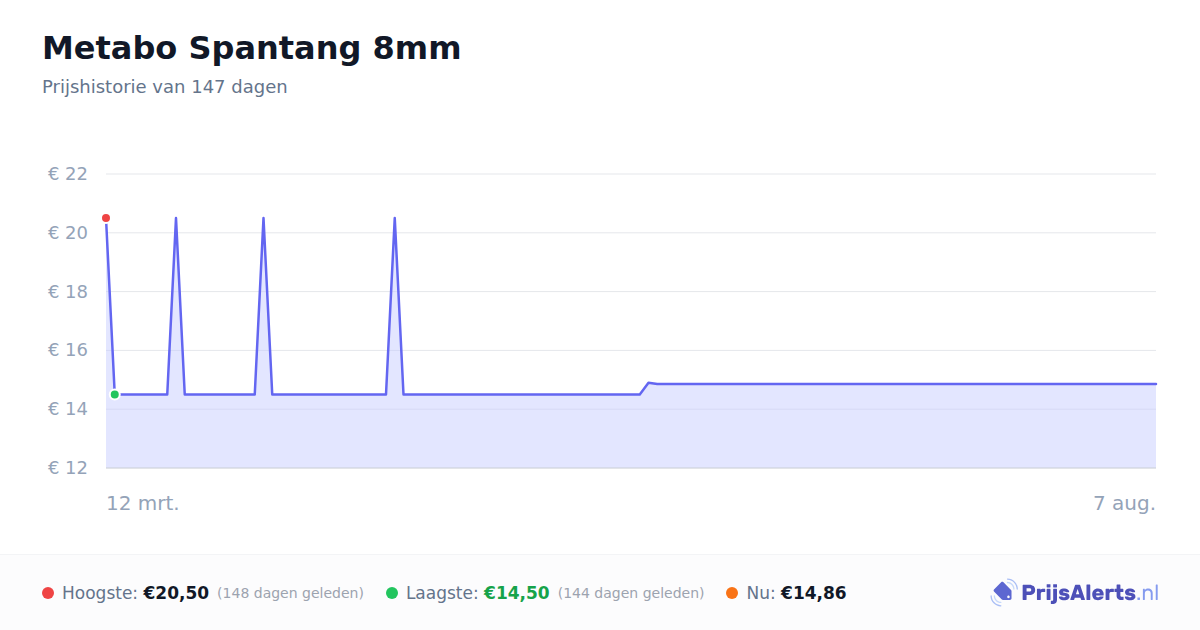This screenshot has width=1200, height=630.
Task: Click the highest price €20,50 value
Action: coord(176,593)
